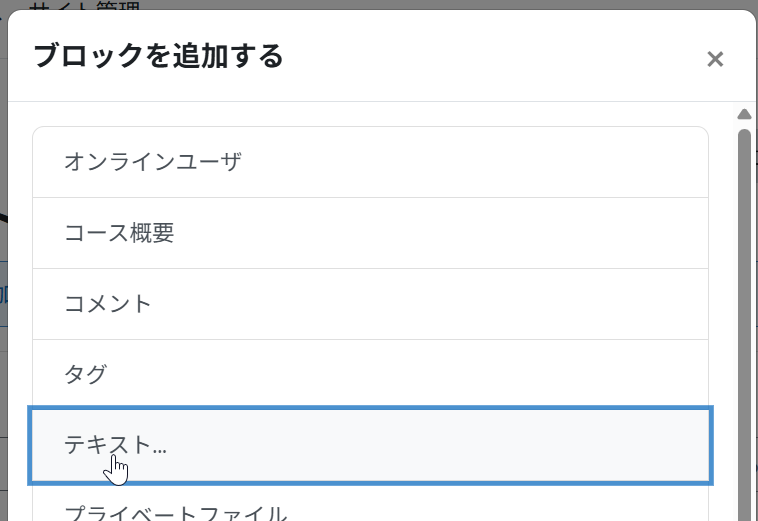This screenshot has width=758, height=521.
Task: Click the ブロックを追加する dialog heading
Action: click(x=158, y=56)
